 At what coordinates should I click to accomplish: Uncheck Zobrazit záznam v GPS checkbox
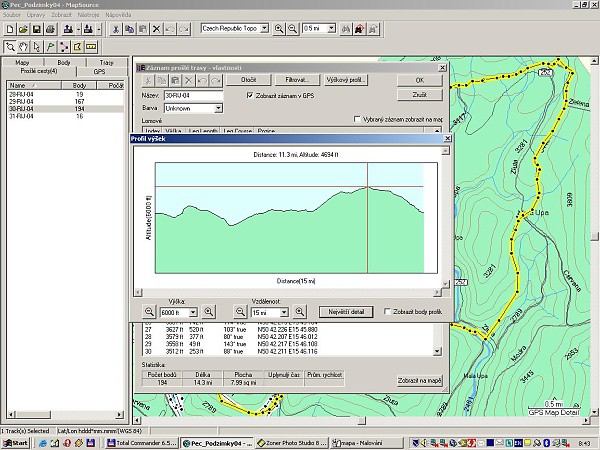pyautogui.click(x=250, y=95)
